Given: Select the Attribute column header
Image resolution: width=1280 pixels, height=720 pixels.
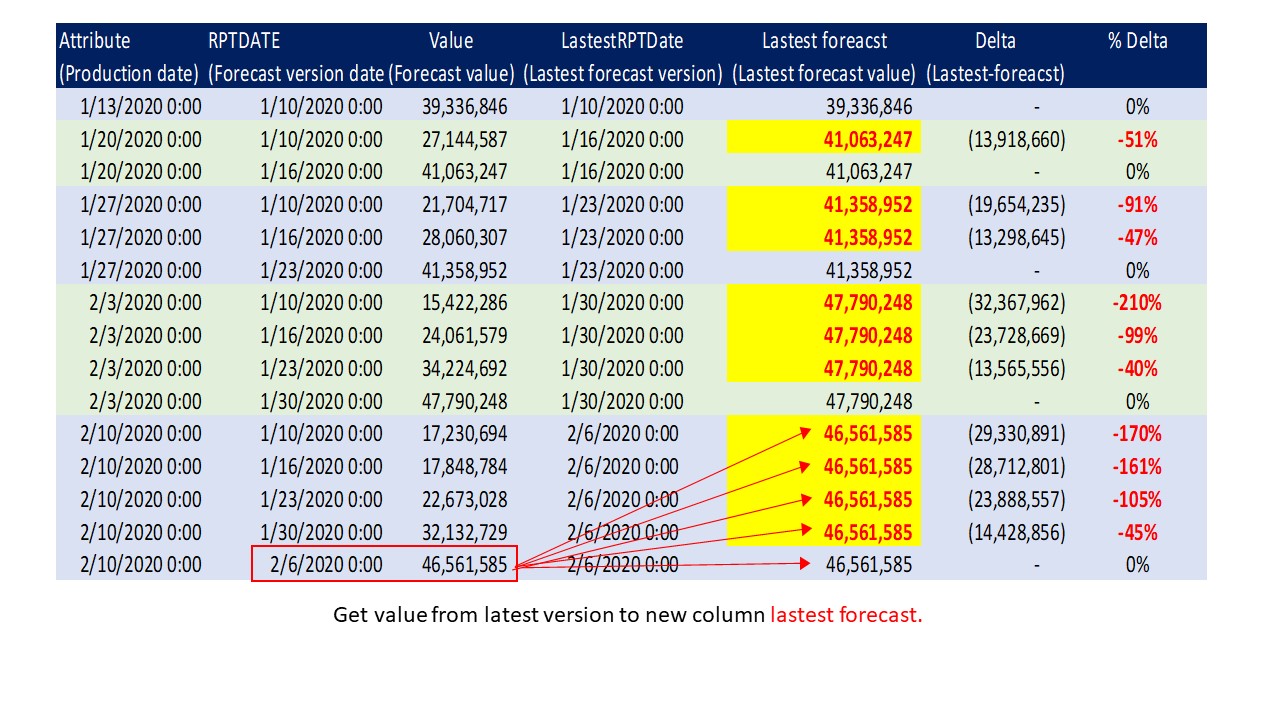Looking at the screenshot, I should coord(95,41).
